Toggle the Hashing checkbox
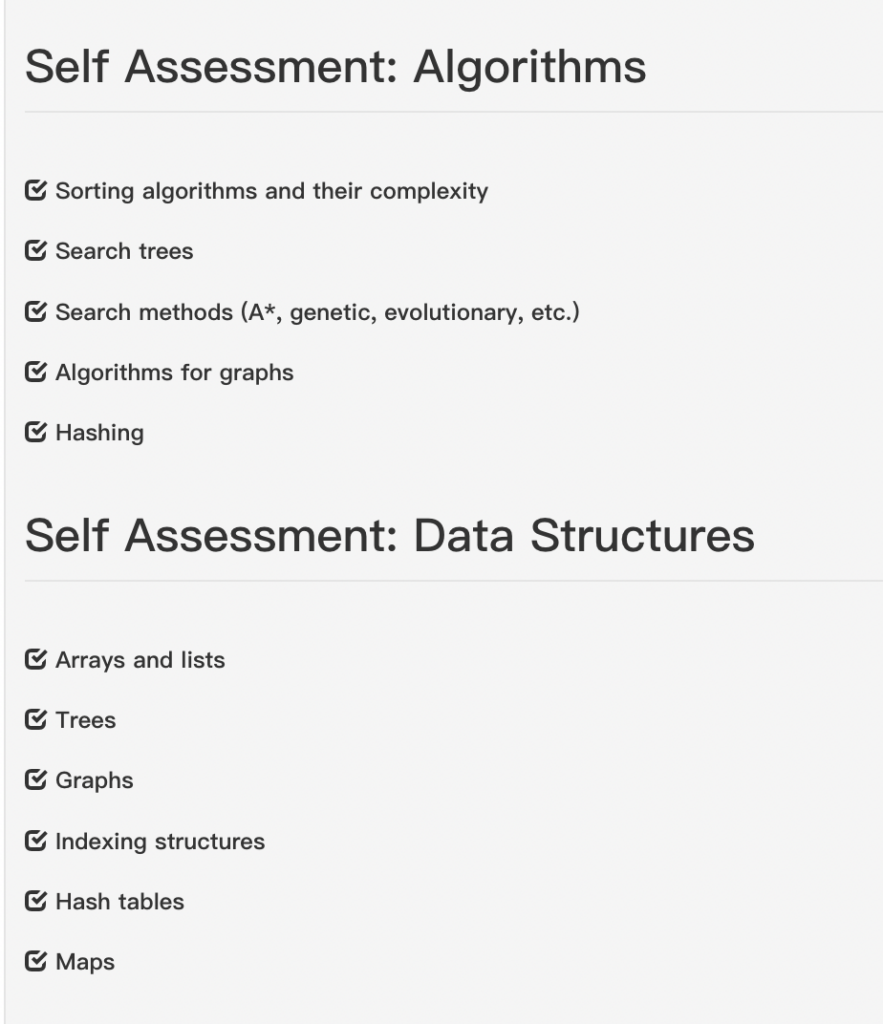The height and width of the screenshot is (1024, 883). coord(36,432)
